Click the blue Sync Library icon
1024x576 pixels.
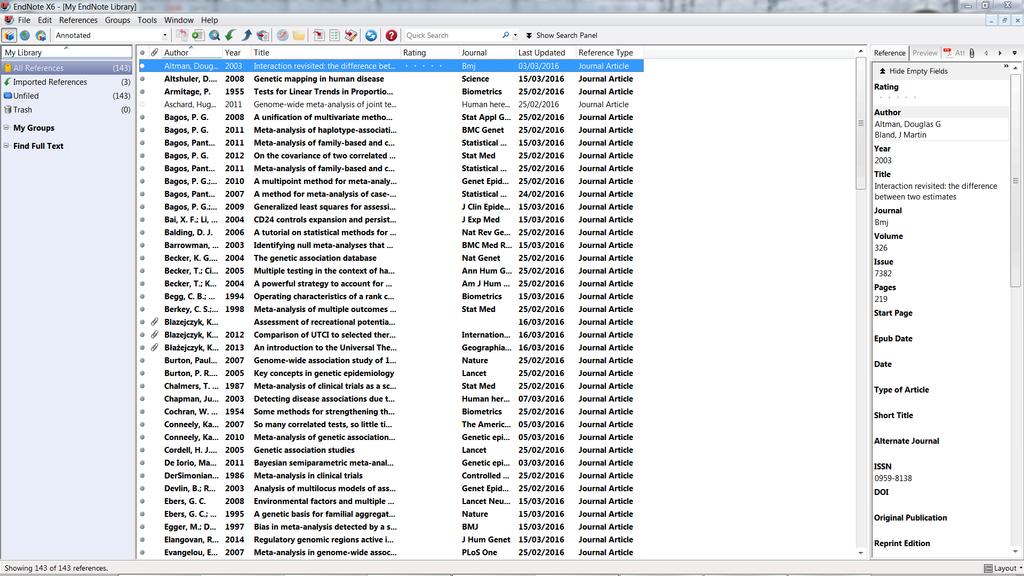(371, 35)
